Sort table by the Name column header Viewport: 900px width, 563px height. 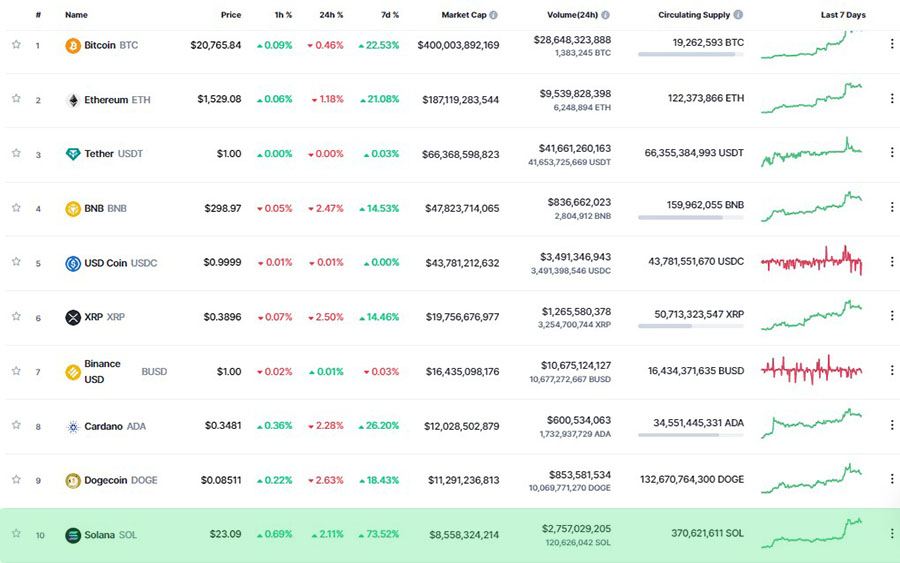(x=76, y=15)
